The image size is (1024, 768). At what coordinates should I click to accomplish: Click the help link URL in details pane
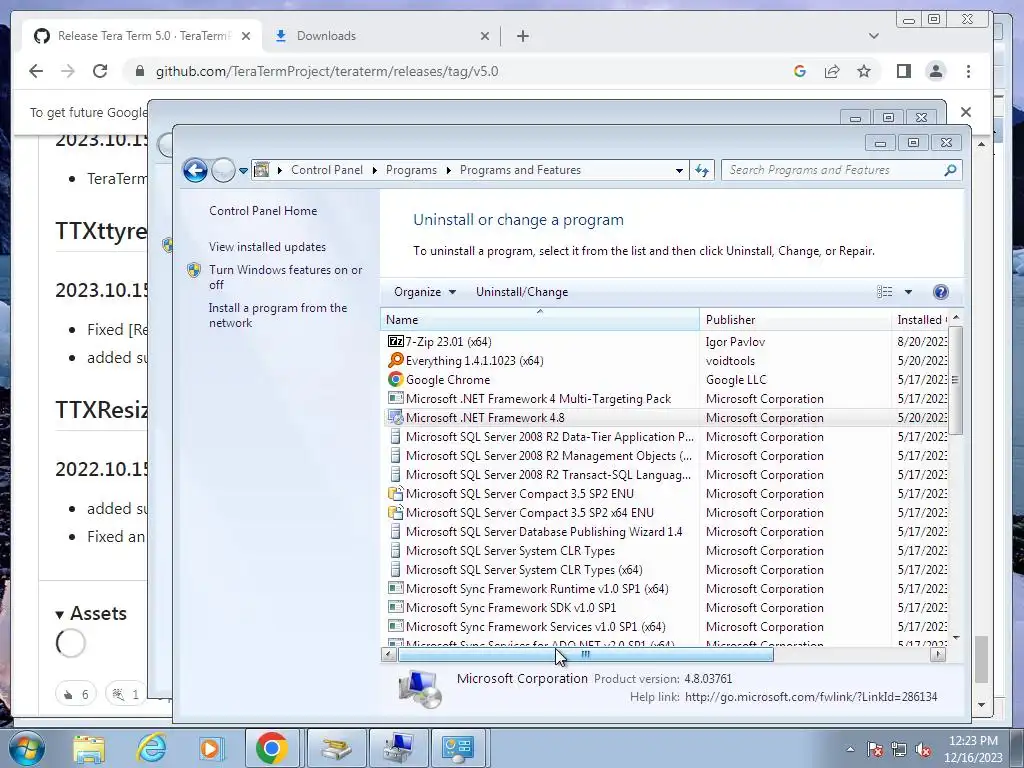(810, 697)
